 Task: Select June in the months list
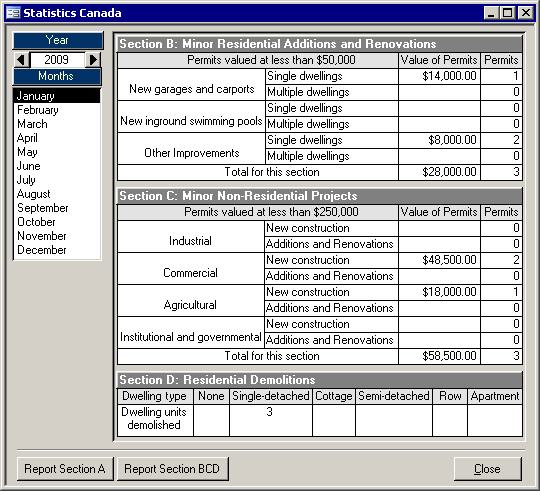(x=57, y=166)
